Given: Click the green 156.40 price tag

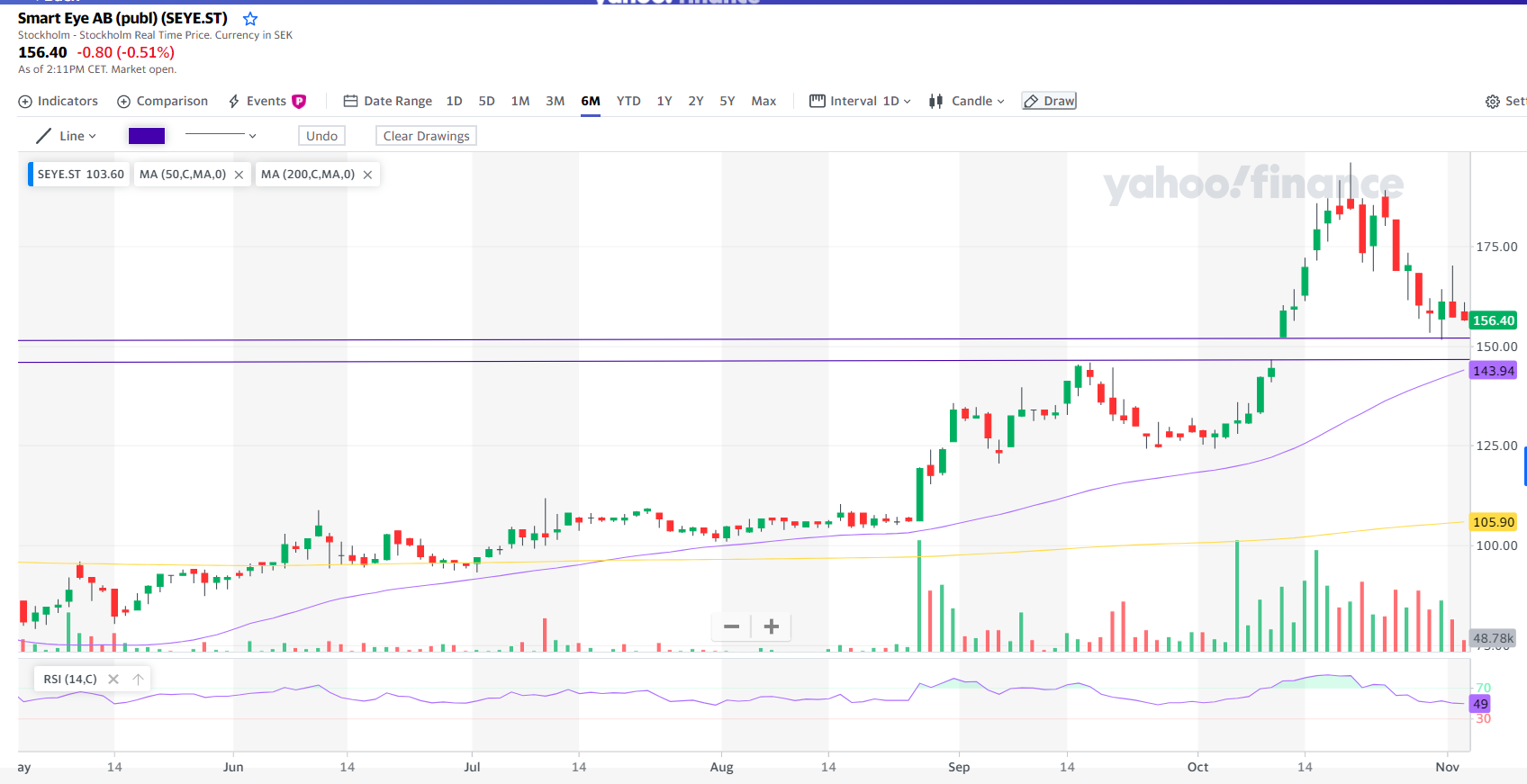Looking at the screenshot, I should (1494, 320).
